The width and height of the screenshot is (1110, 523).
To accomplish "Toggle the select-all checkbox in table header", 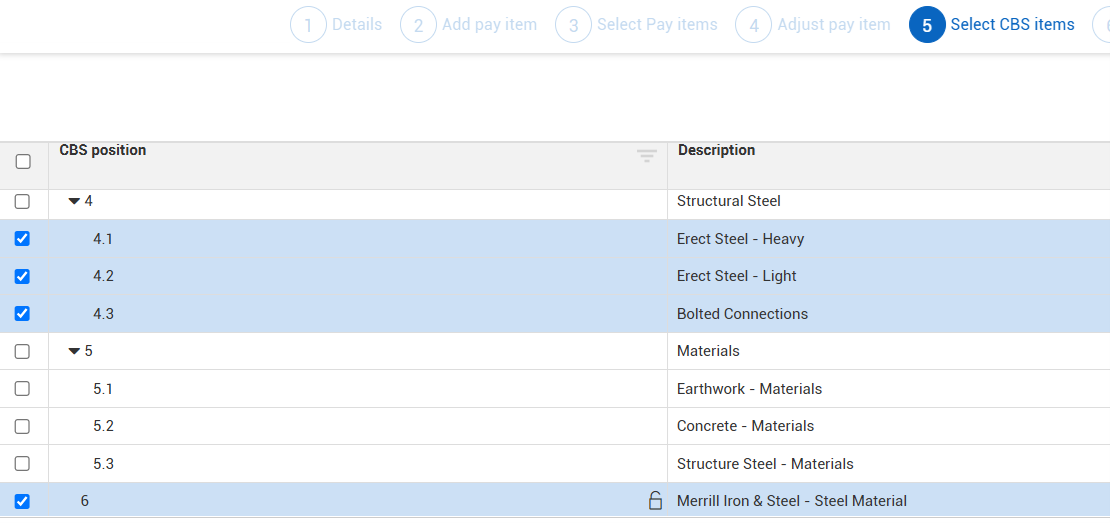I will click(x=23, y=161).
